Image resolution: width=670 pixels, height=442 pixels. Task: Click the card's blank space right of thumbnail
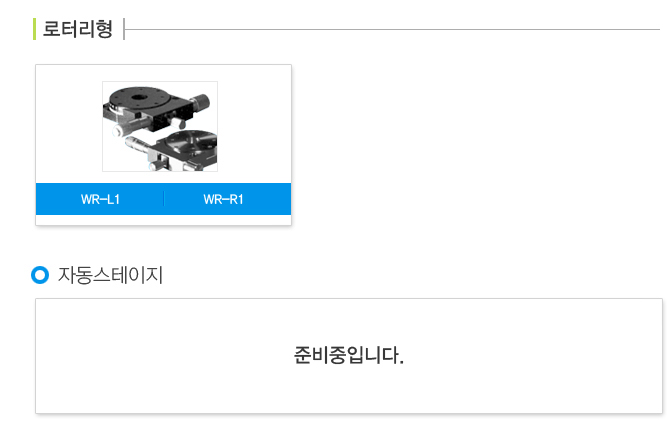pos(254,124)
